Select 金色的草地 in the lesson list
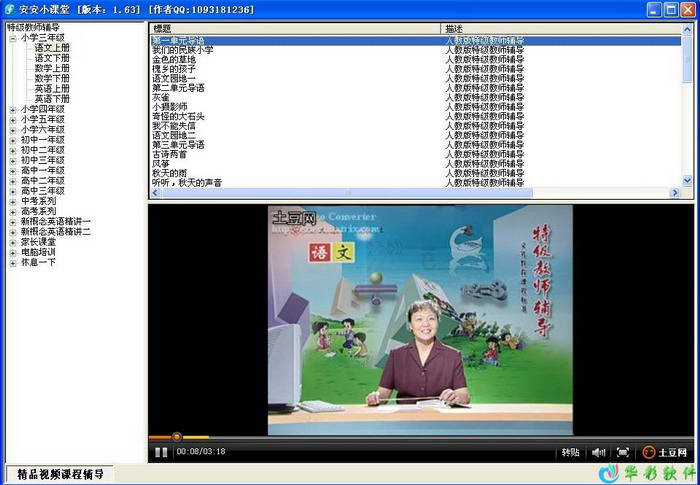The image size is (700, 485). (x=174, y=59)
